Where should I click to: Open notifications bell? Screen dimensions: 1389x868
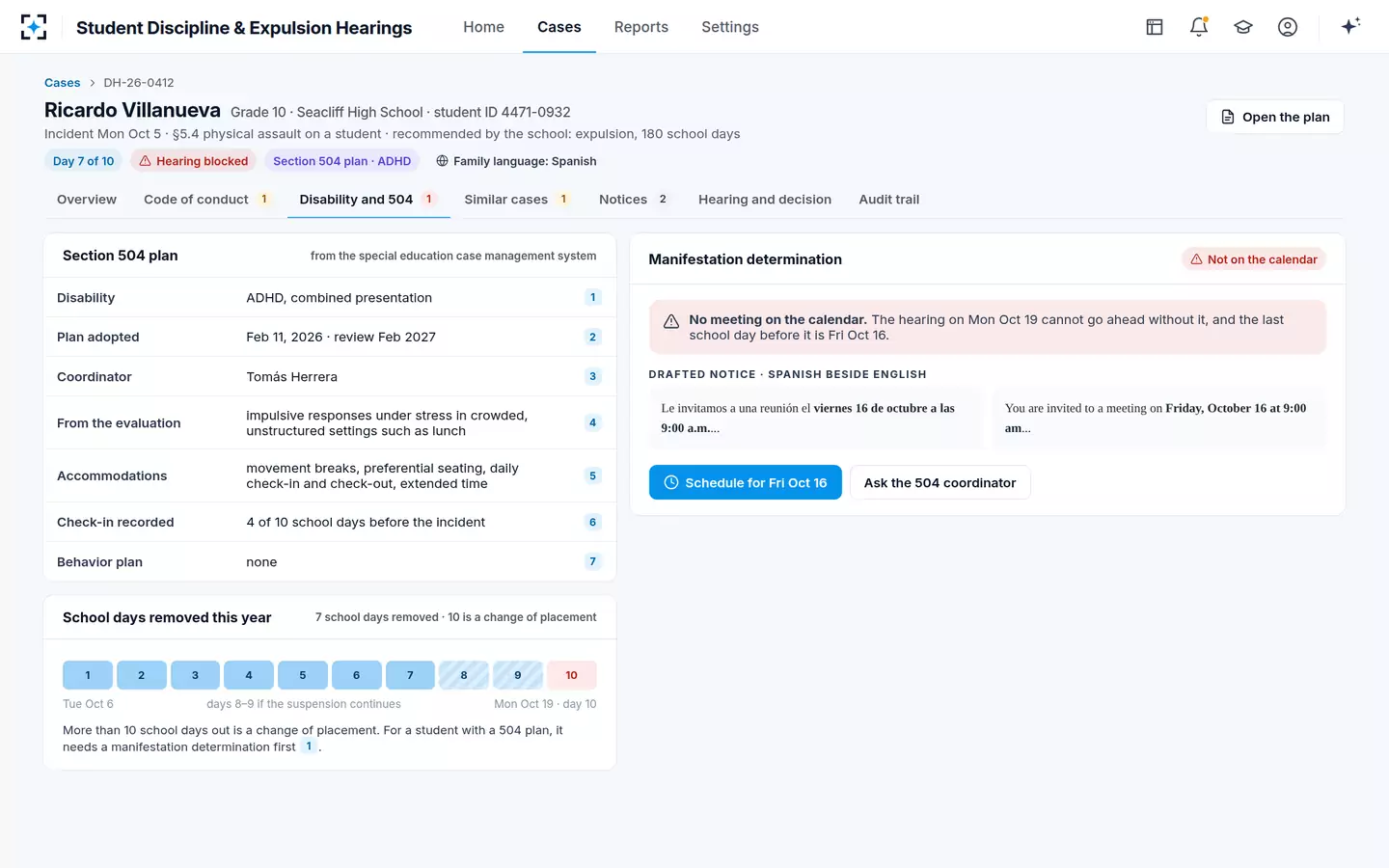(1199, 27)
